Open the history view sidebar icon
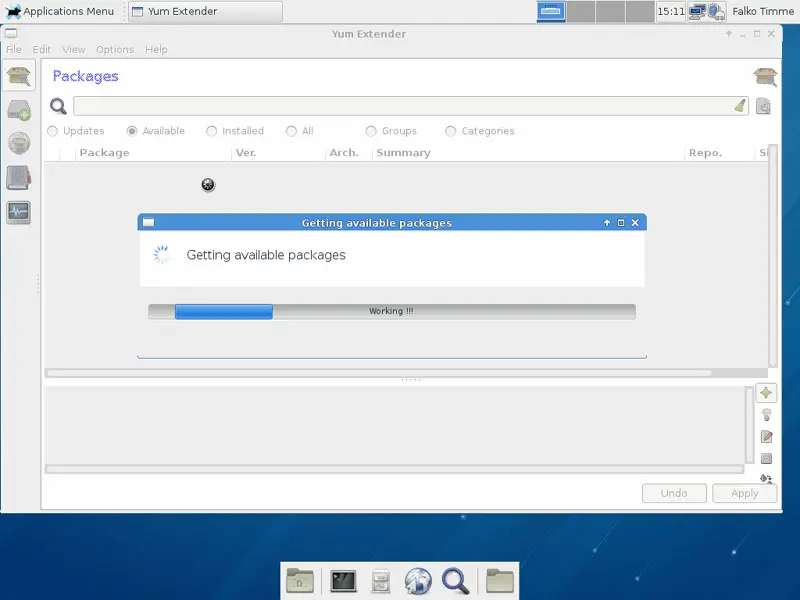Image resolution: width=800 pixels, height=600 pixels. pyautogui.click(x=19, y=178)
